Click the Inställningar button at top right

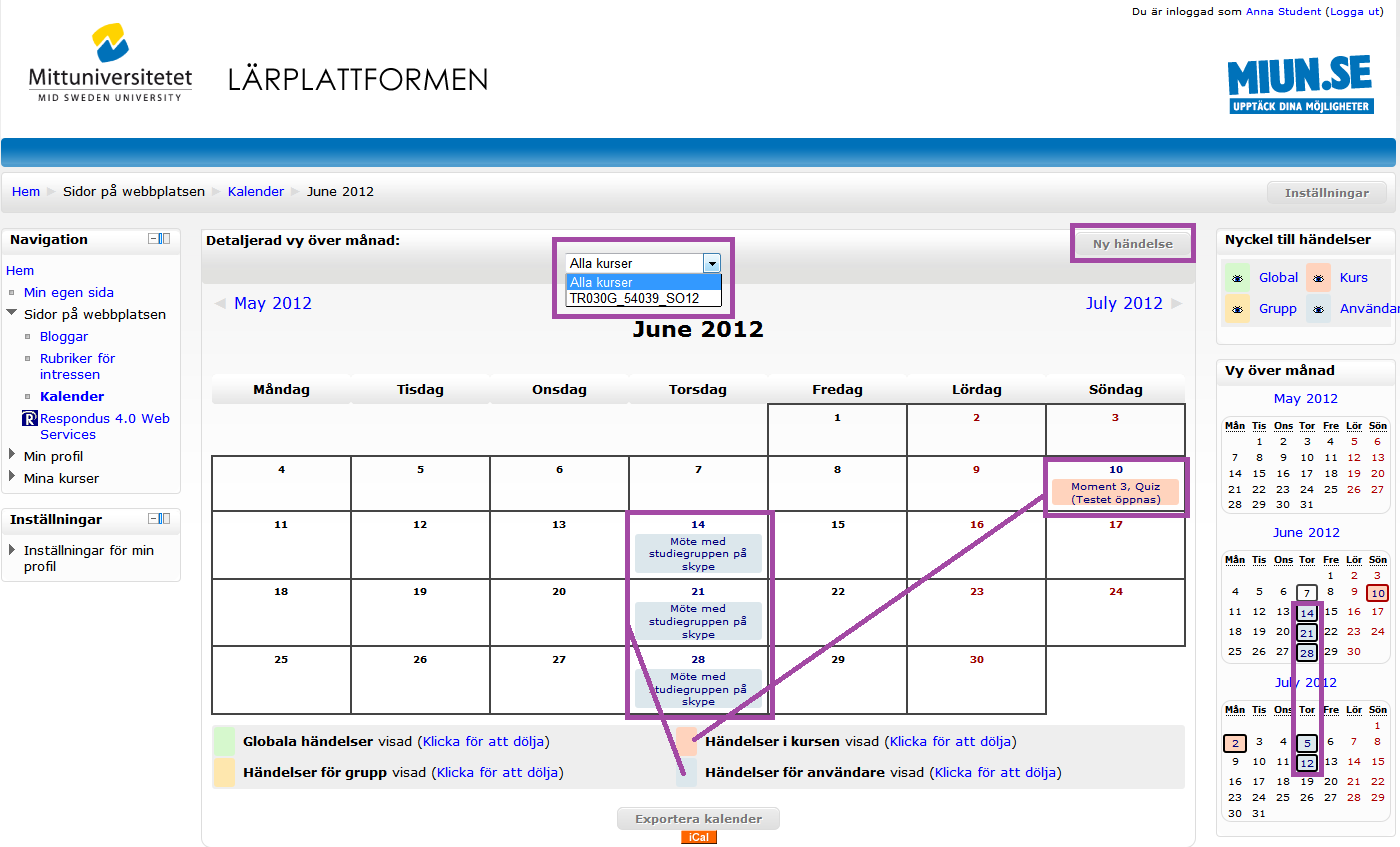pyautogui.click(x=1327, y=193)
